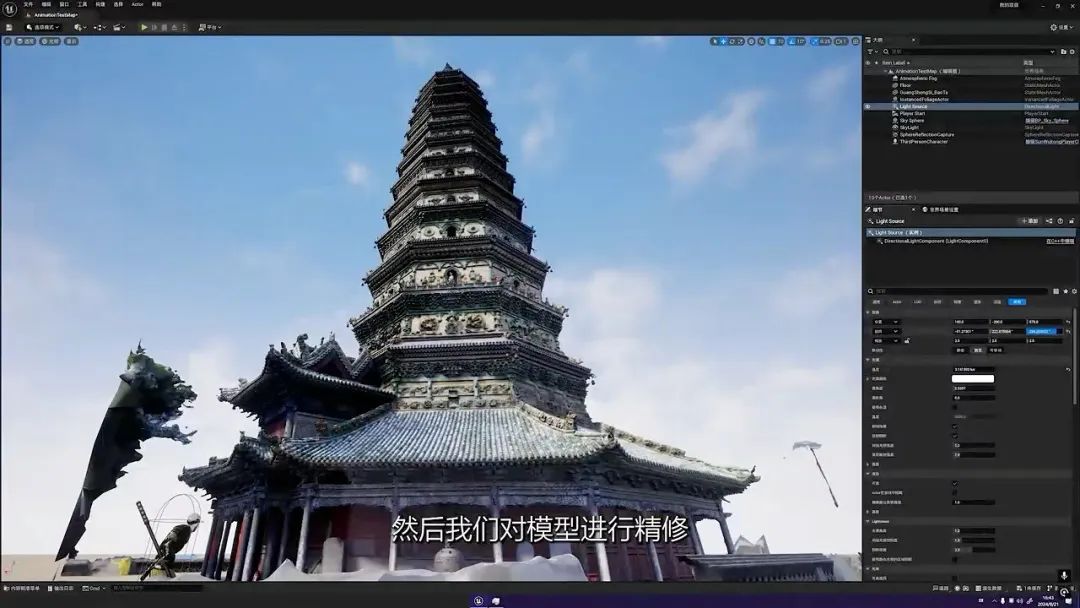Open the Platforms dropdown in toolbar
The image size is (1080, 608).
pos(210,27)
